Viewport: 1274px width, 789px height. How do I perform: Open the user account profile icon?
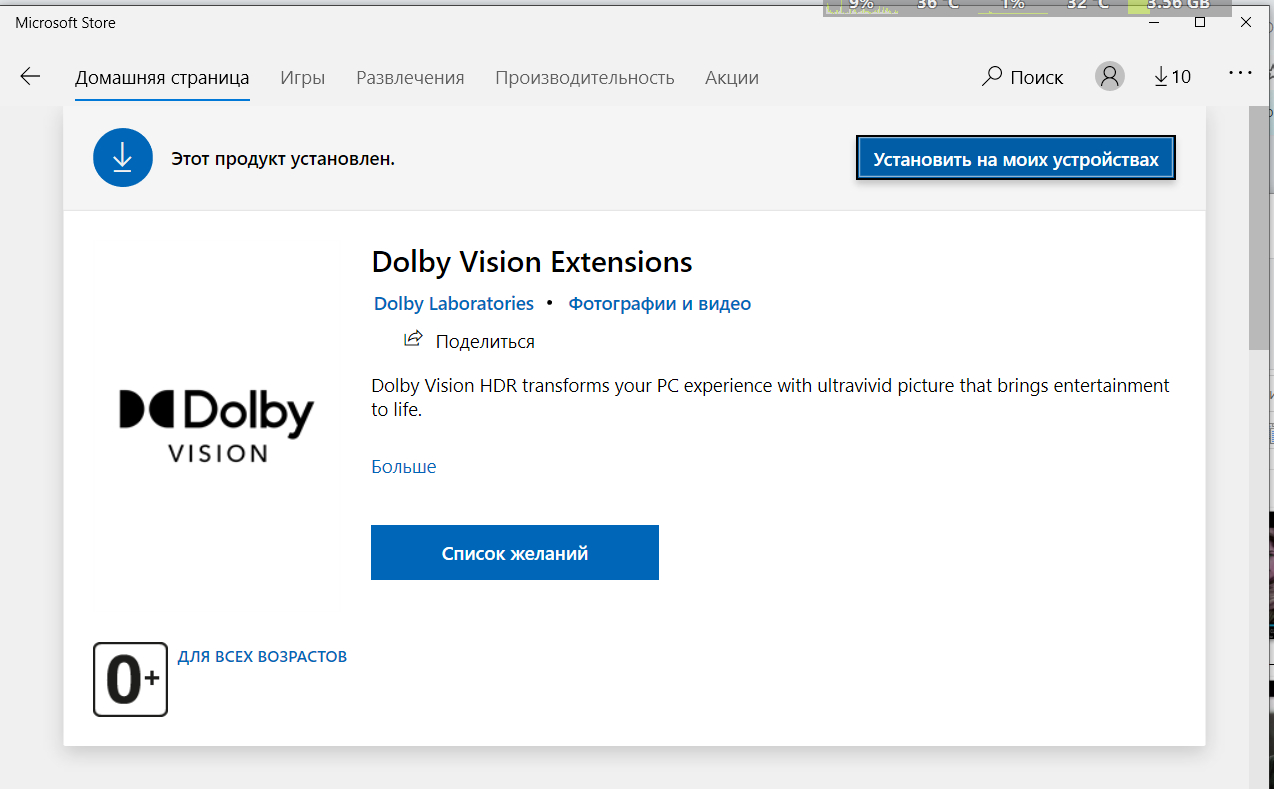[x=1109, y=77]
